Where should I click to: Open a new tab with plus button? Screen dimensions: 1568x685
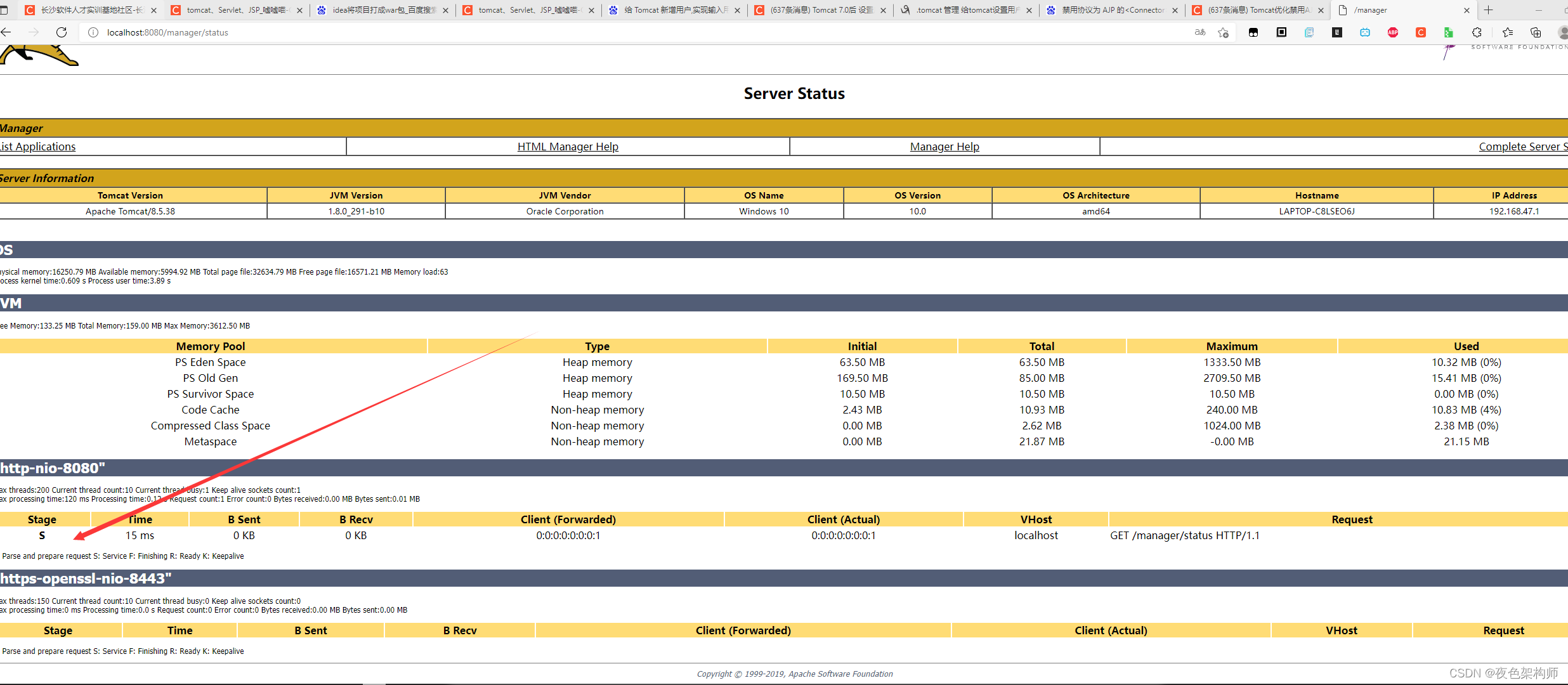(x=1489, y=10)
